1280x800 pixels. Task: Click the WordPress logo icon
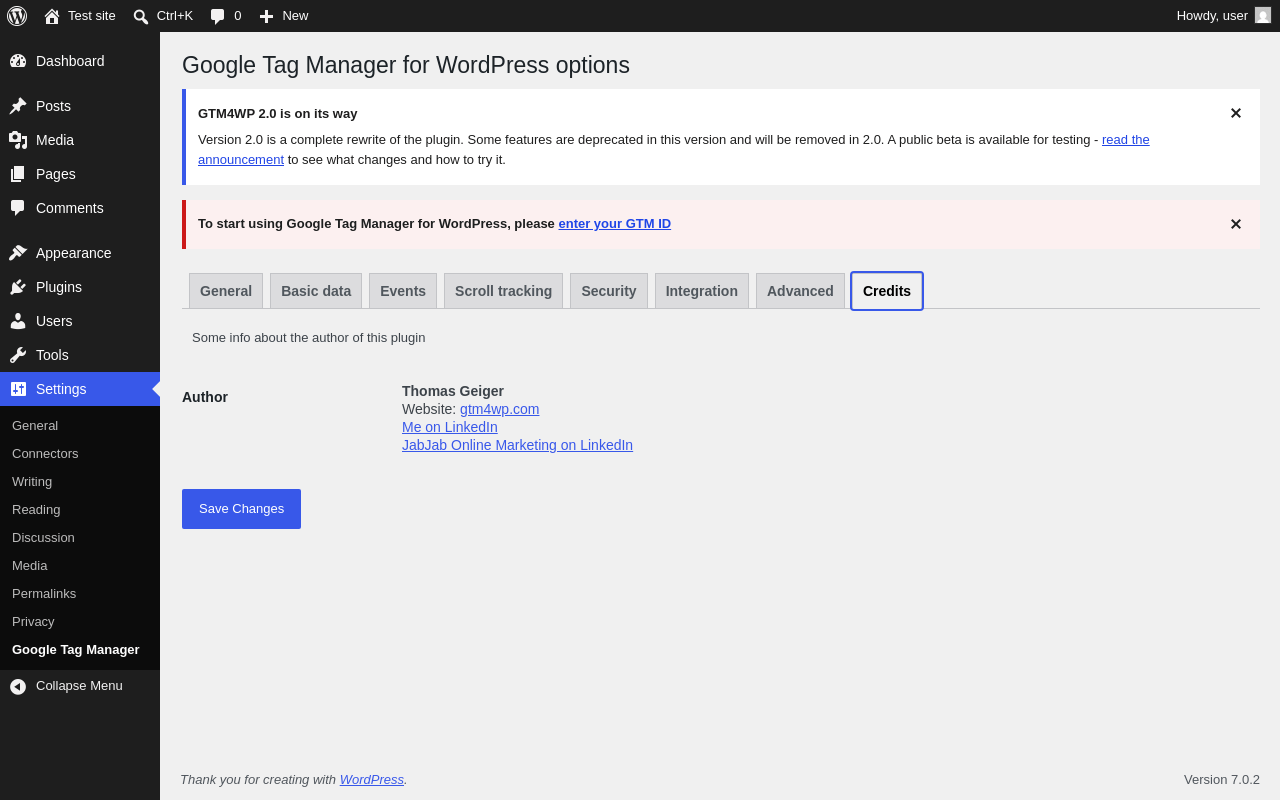click(x=17, y=16)
